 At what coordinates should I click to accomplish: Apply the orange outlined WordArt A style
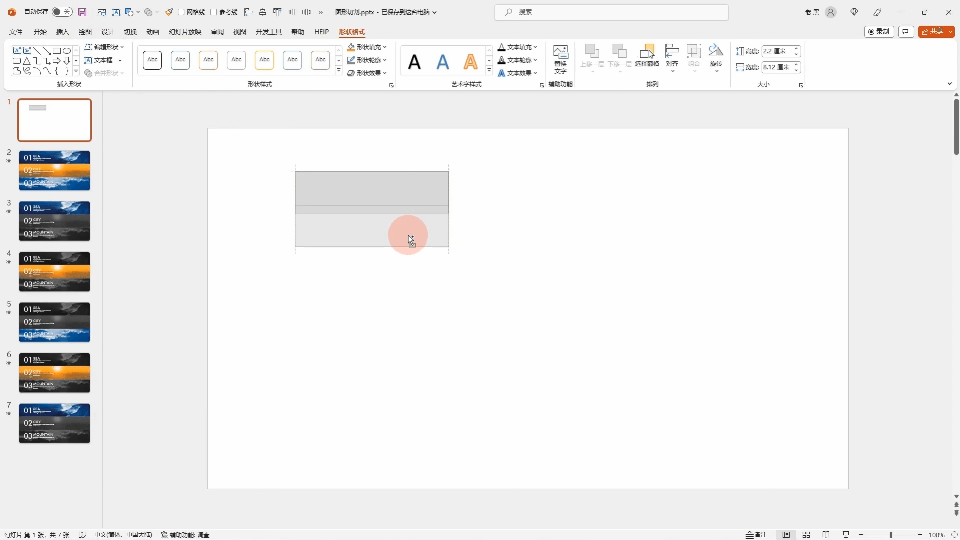tap(470, 62)
